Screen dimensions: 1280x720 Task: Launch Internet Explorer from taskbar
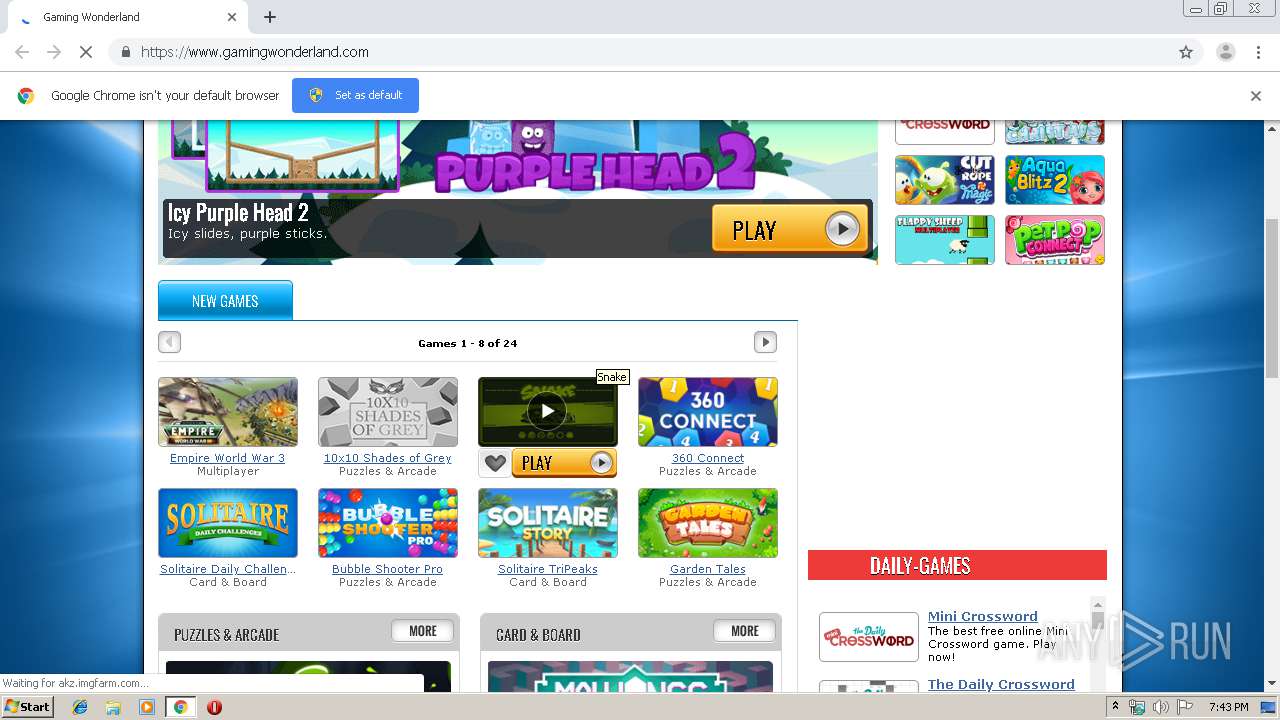coord(80,707)
